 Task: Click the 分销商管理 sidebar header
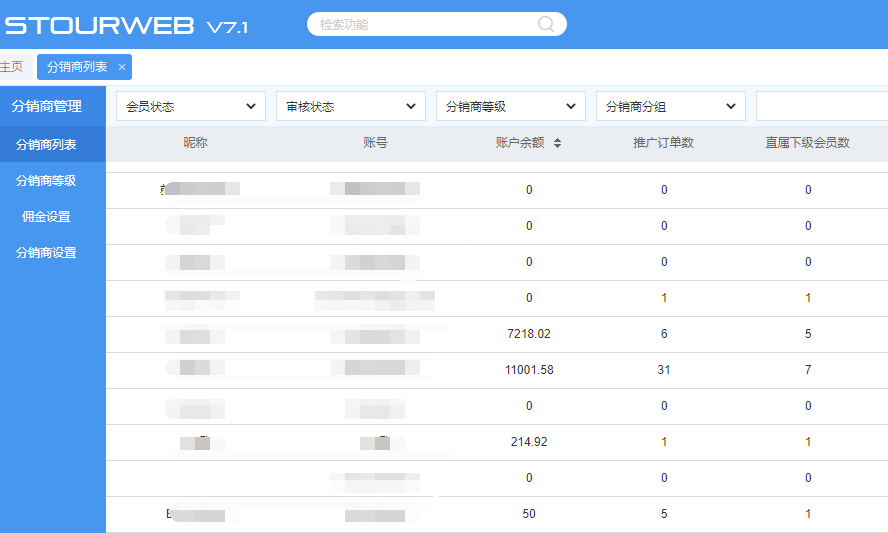46,106
